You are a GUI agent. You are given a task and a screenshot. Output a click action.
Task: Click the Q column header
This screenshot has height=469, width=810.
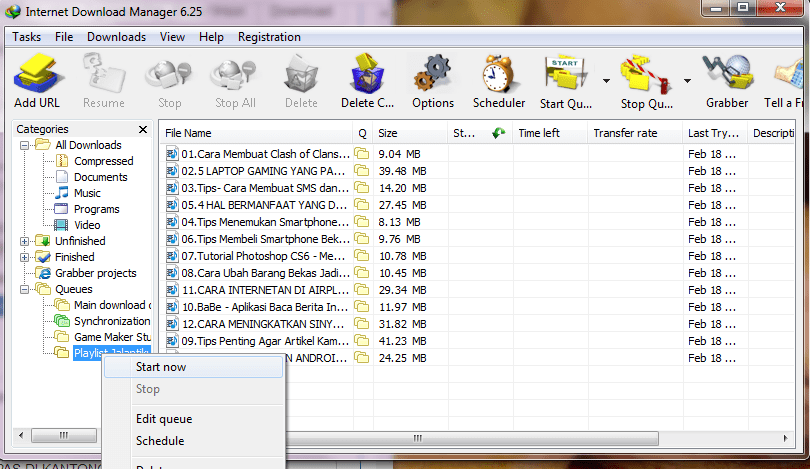pyautogui.click(x=363, y=133)
